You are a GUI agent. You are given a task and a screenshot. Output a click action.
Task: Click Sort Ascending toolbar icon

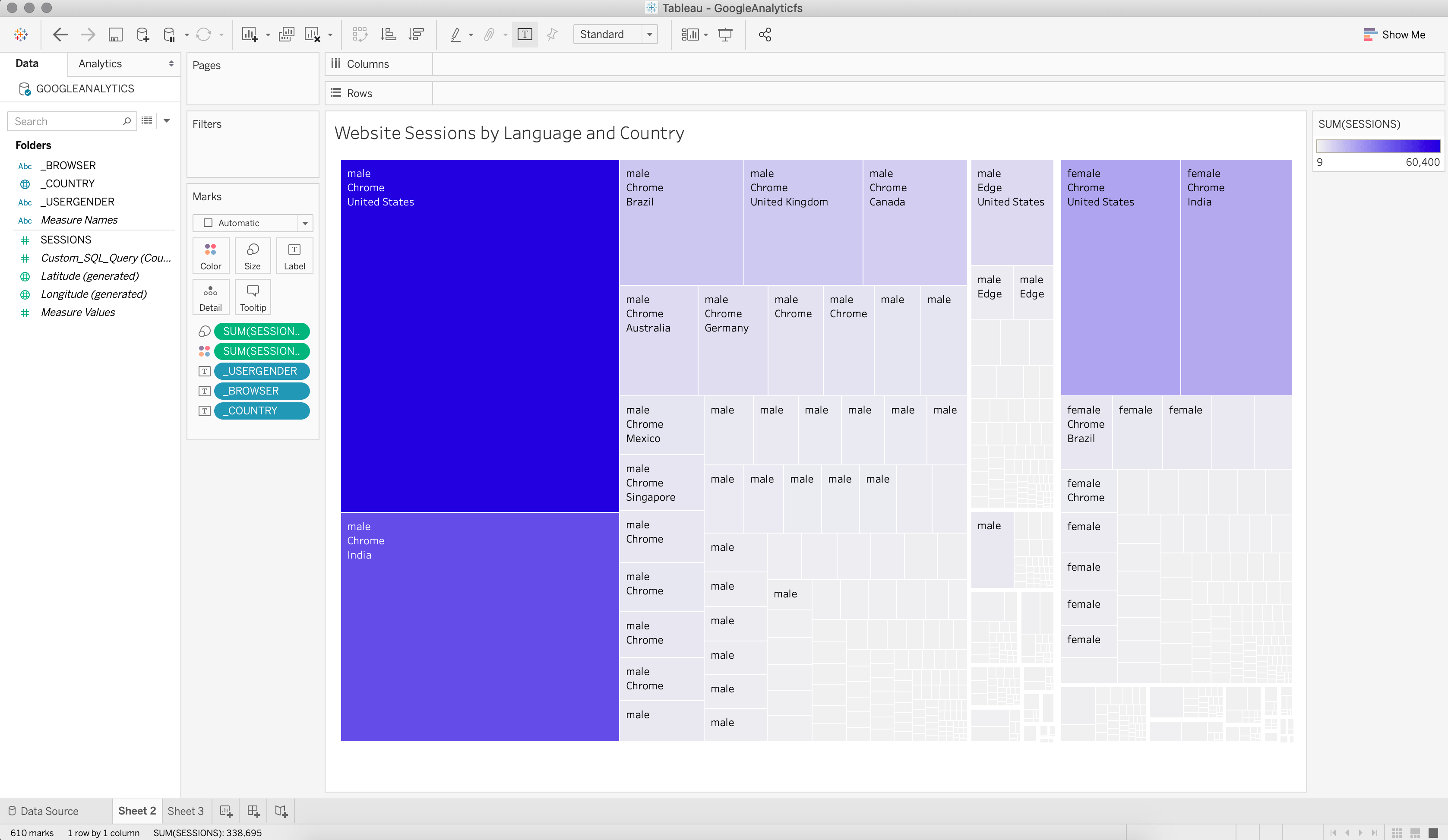click(389, 35)
